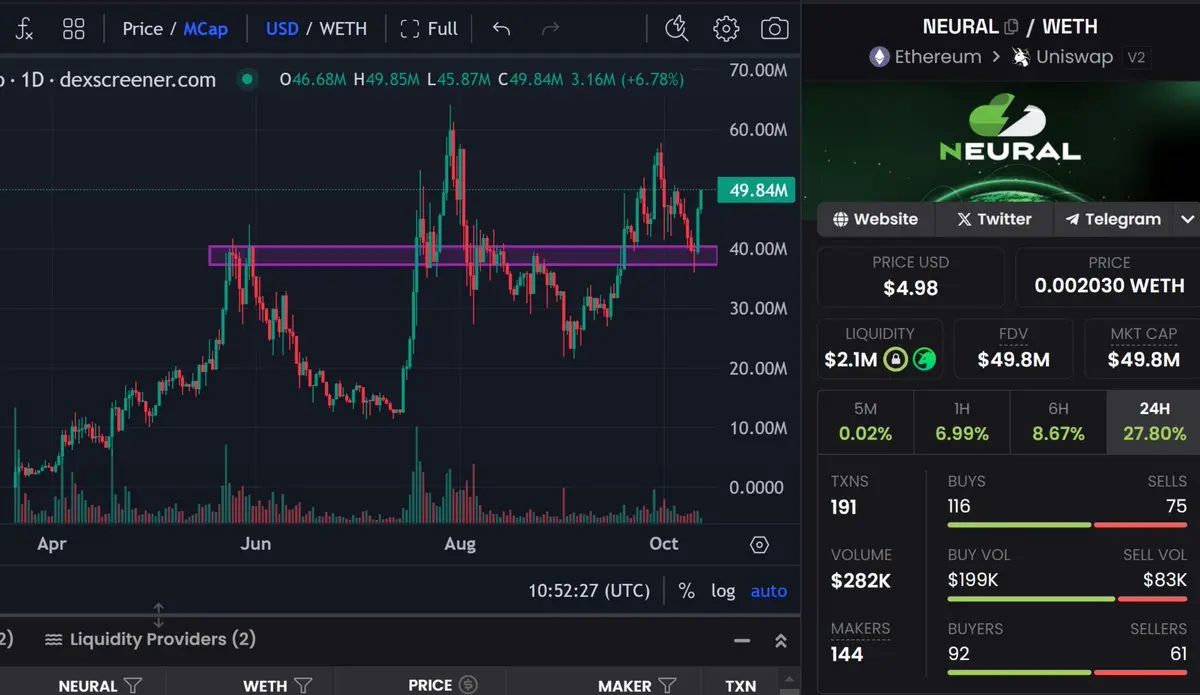Click the SELL VOL $83K value

[1165, 579]
